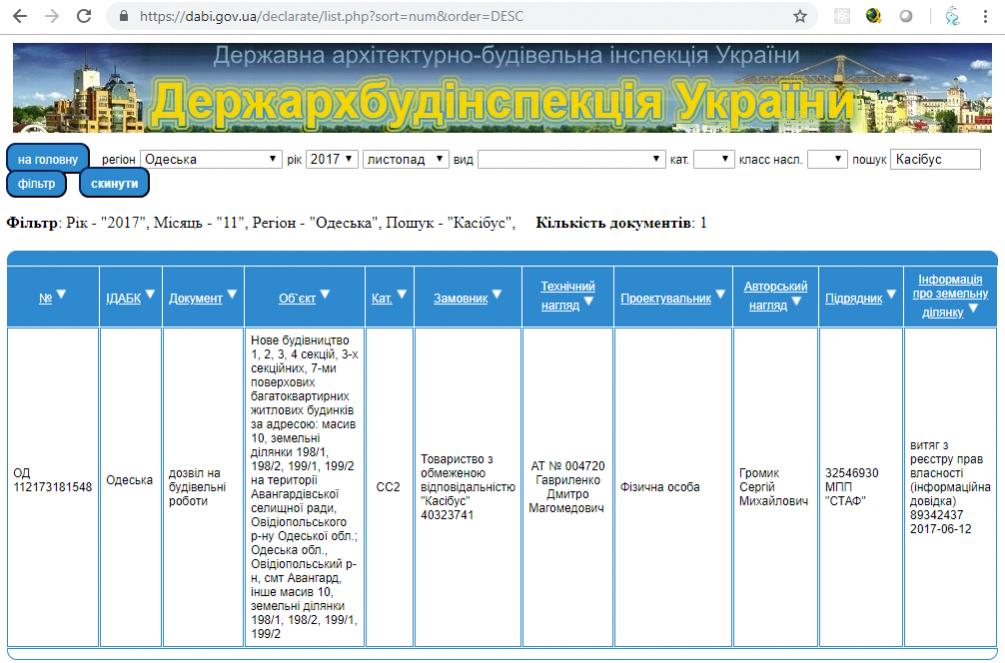1005x663 pixels.
Task: Expand the класс насл. dropdown
Action: point(827,159)
